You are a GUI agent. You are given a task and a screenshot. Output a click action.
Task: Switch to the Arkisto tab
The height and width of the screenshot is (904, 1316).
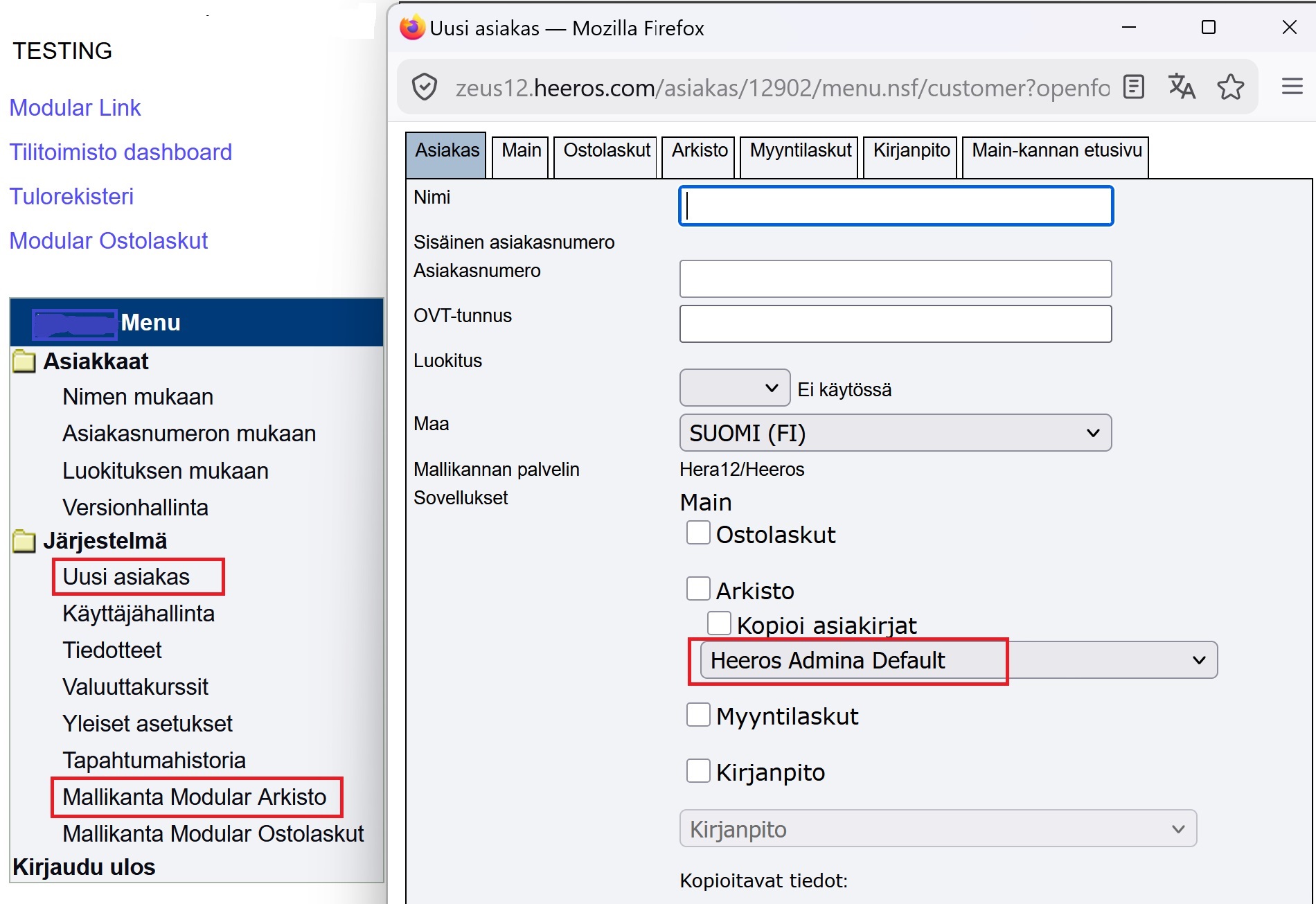point(699,157)
